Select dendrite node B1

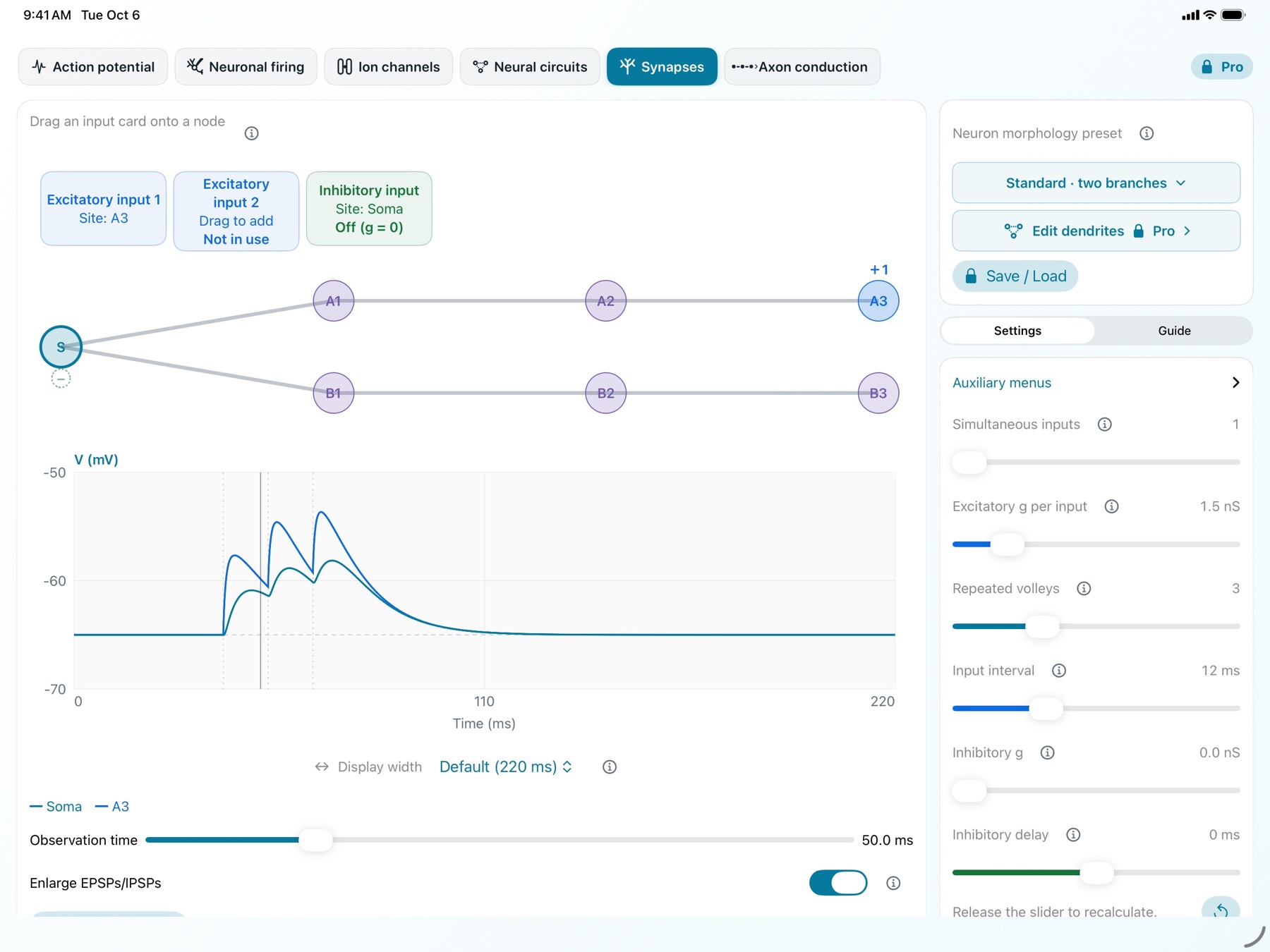[333, 393]
